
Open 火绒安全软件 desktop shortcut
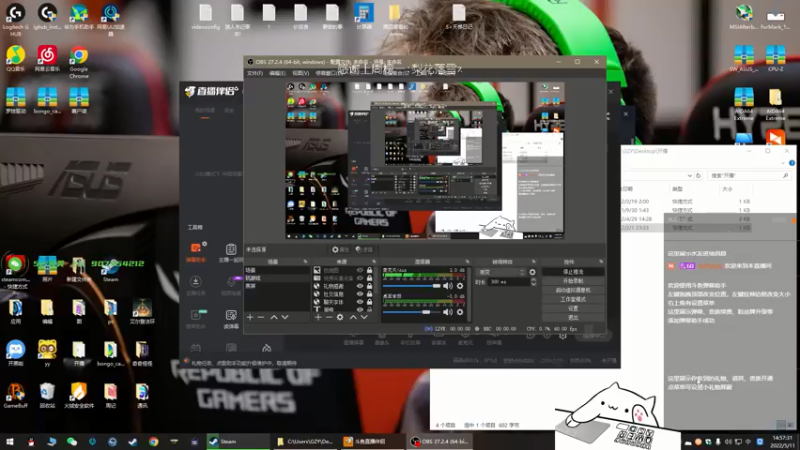coord(79,395)
